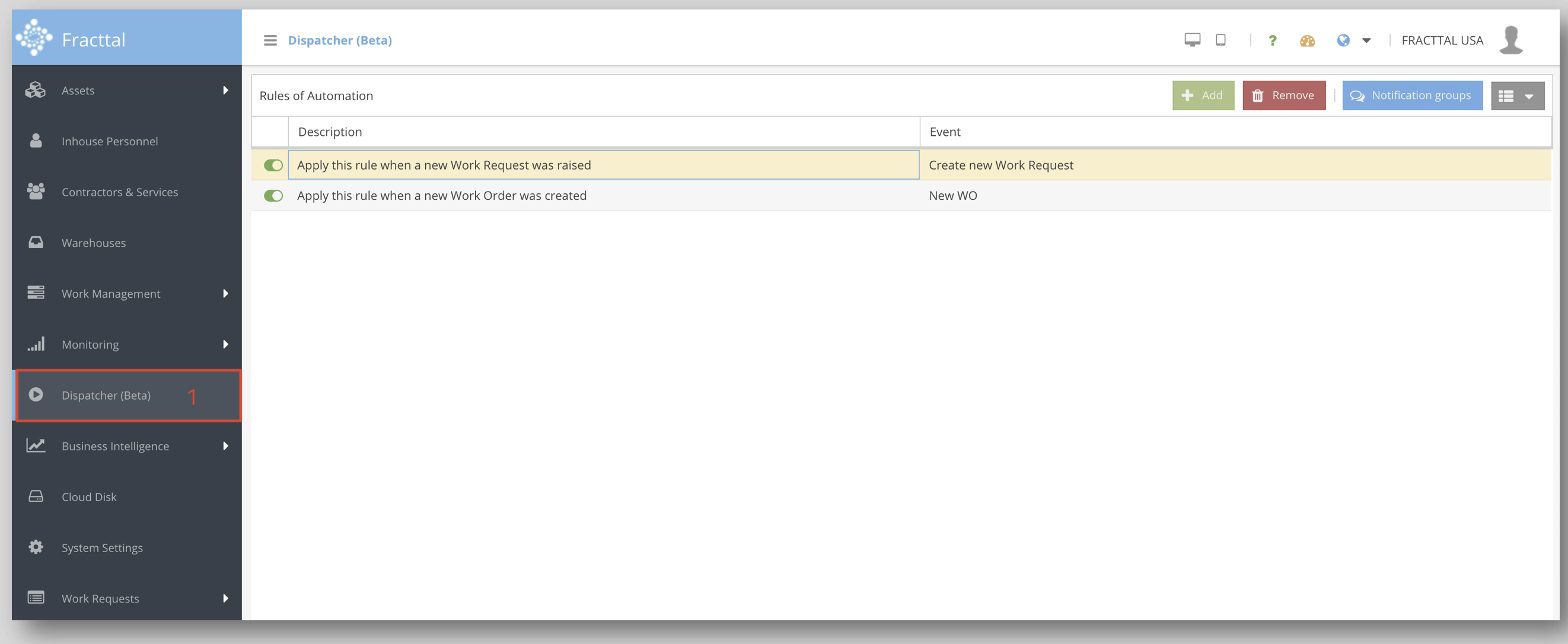The width and height of the screenshot is (1568, 644).
Task: Click the green Add button
Action: pos(1202,95)
